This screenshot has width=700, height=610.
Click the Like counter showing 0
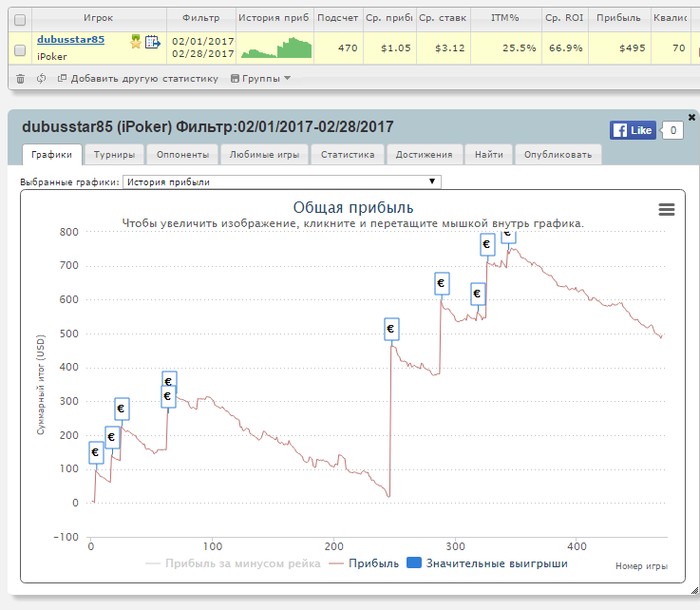point(673,130)
